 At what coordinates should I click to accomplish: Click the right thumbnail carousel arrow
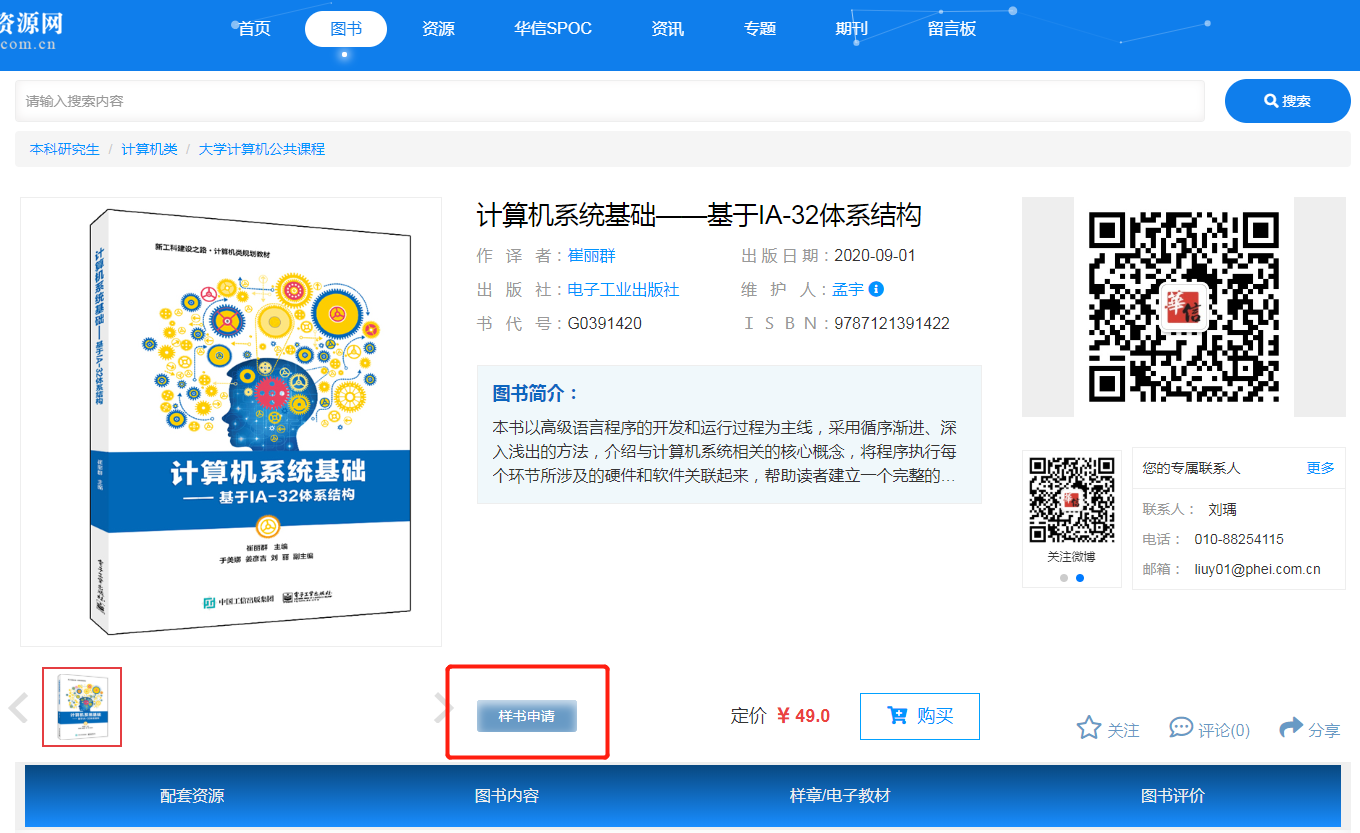[443, 708]
